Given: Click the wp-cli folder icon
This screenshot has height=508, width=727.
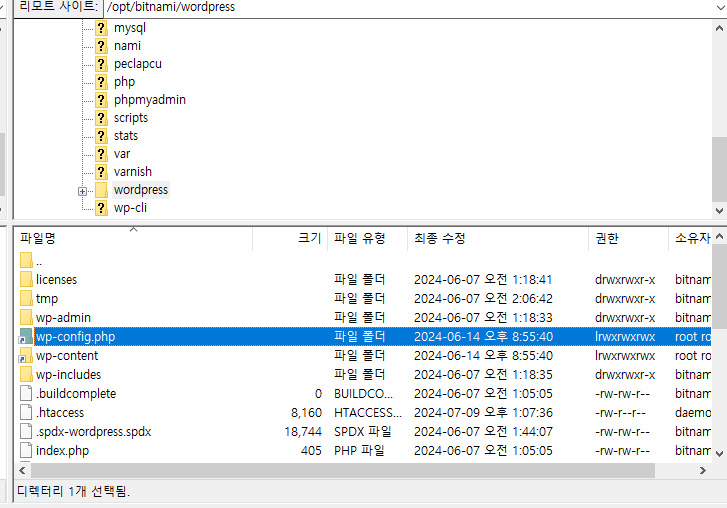Looking at the screenshot, I should pos(101,208).
